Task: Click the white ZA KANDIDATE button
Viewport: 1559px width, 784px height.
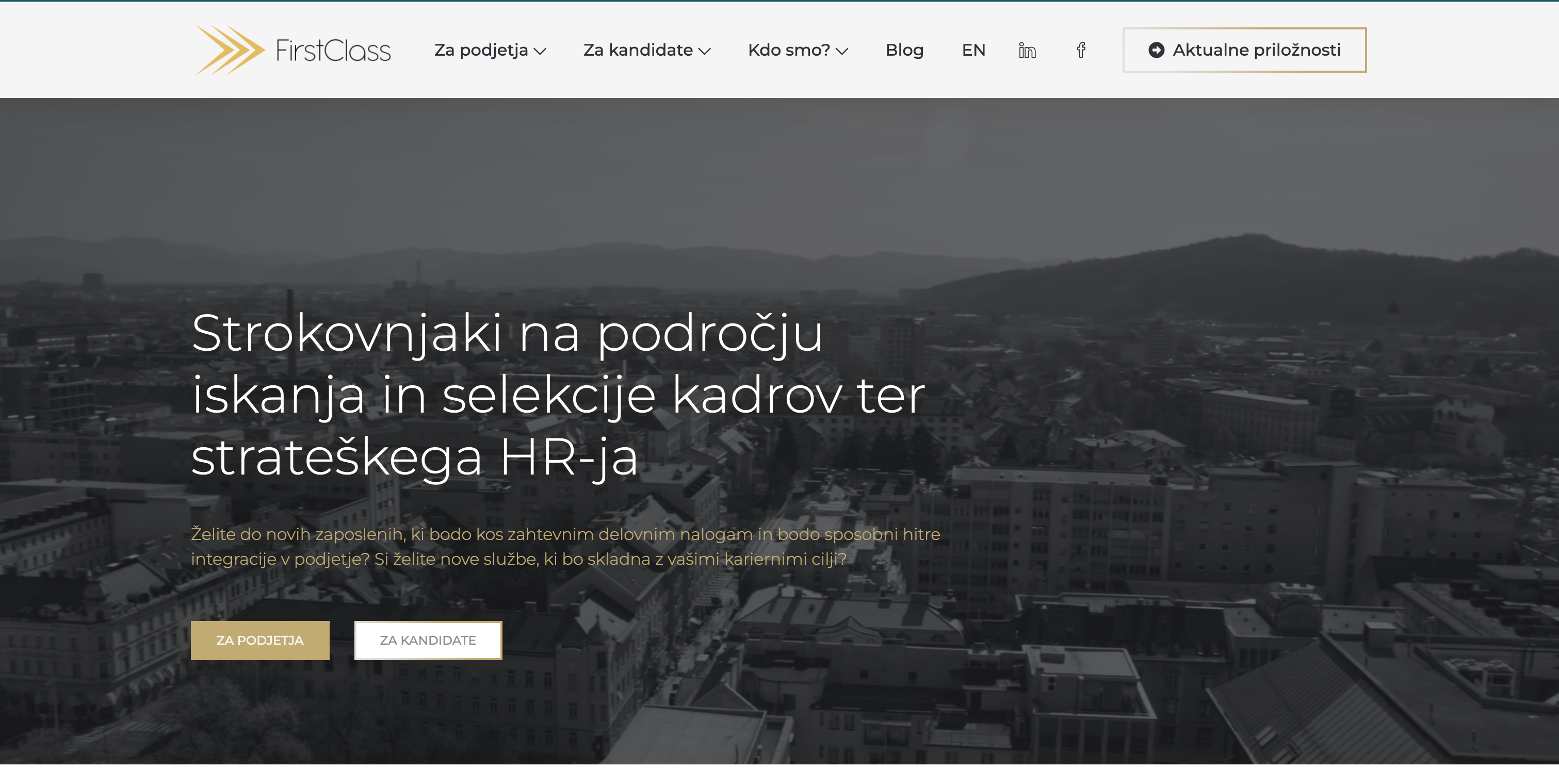Action: 428,640
